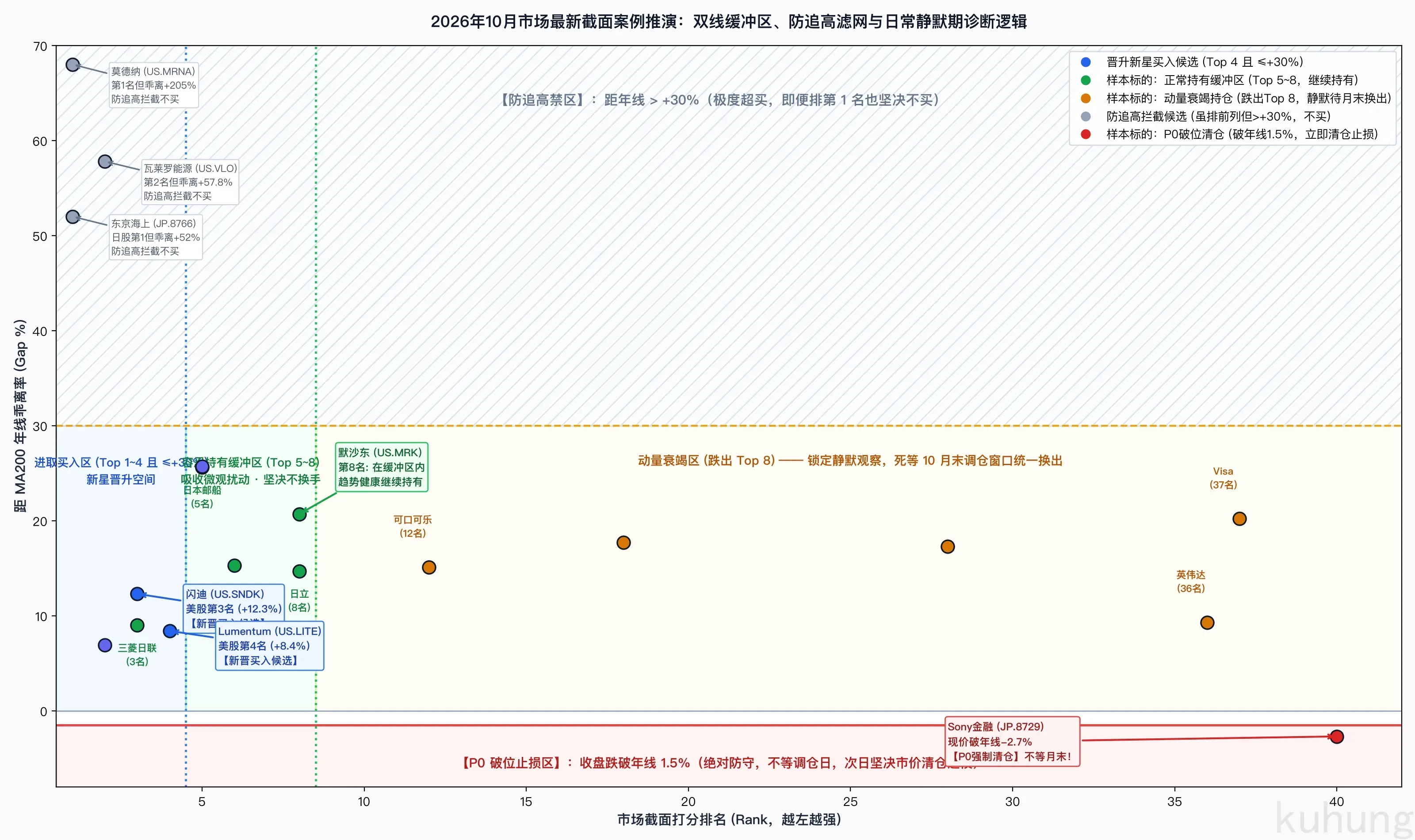Click the Visa (37名) point label
The image size is (1415, 840).
coord(1223,478)
